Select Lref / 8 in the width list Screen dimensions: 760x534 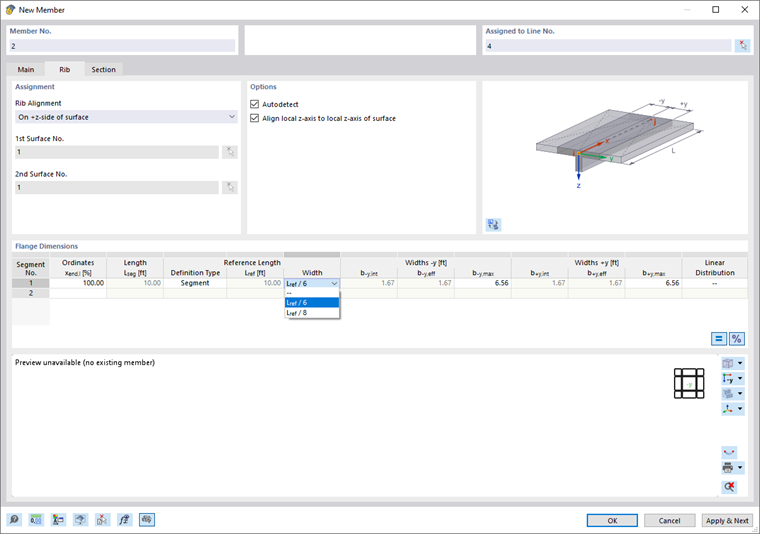coord(312,313)
